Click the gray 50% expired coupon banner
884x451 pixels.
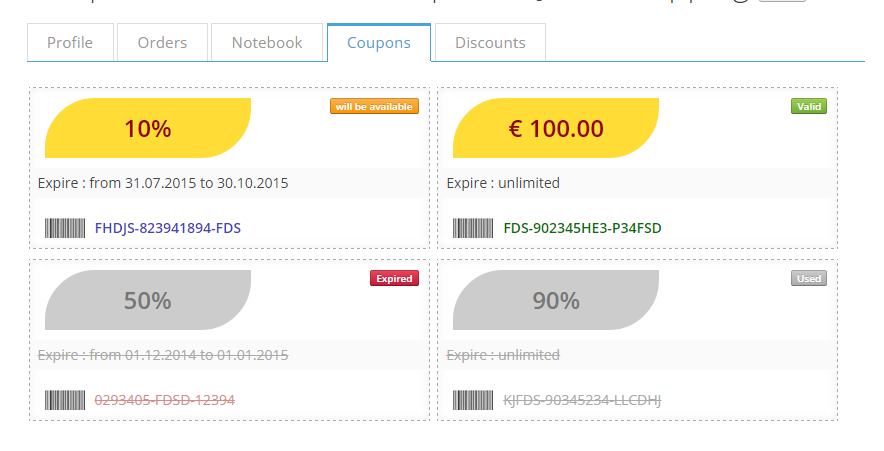click(x=148, y=300)
